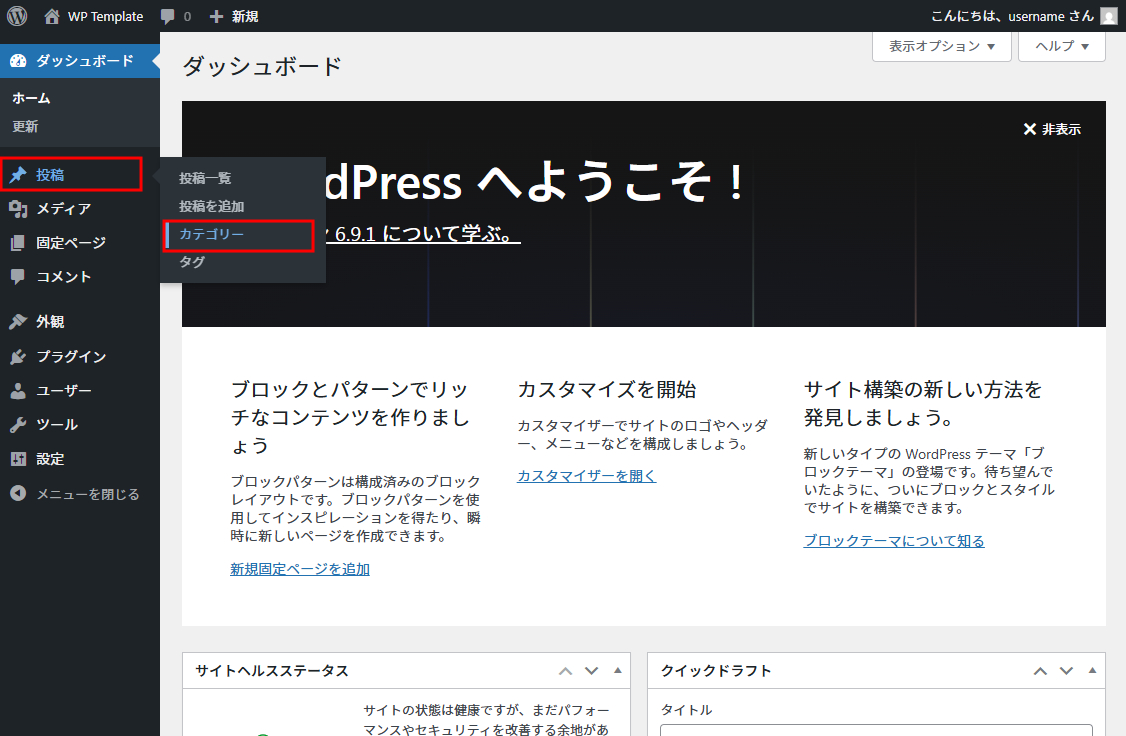The image size is (1126, 736).
Task: Click the ダッシュボード page heading
Action: click(x=262, y=67)
